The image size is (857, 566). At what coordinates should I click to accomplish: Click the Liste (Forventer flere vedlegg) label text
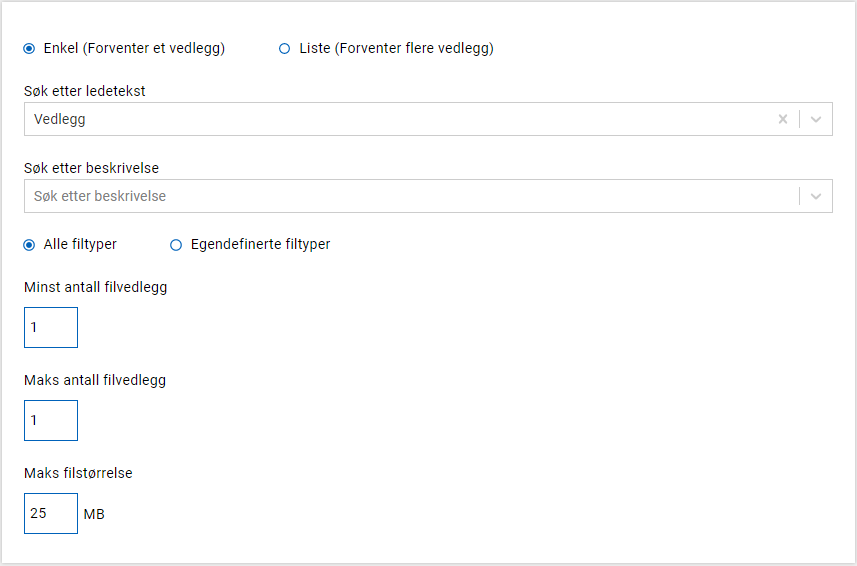coord(396,48)
